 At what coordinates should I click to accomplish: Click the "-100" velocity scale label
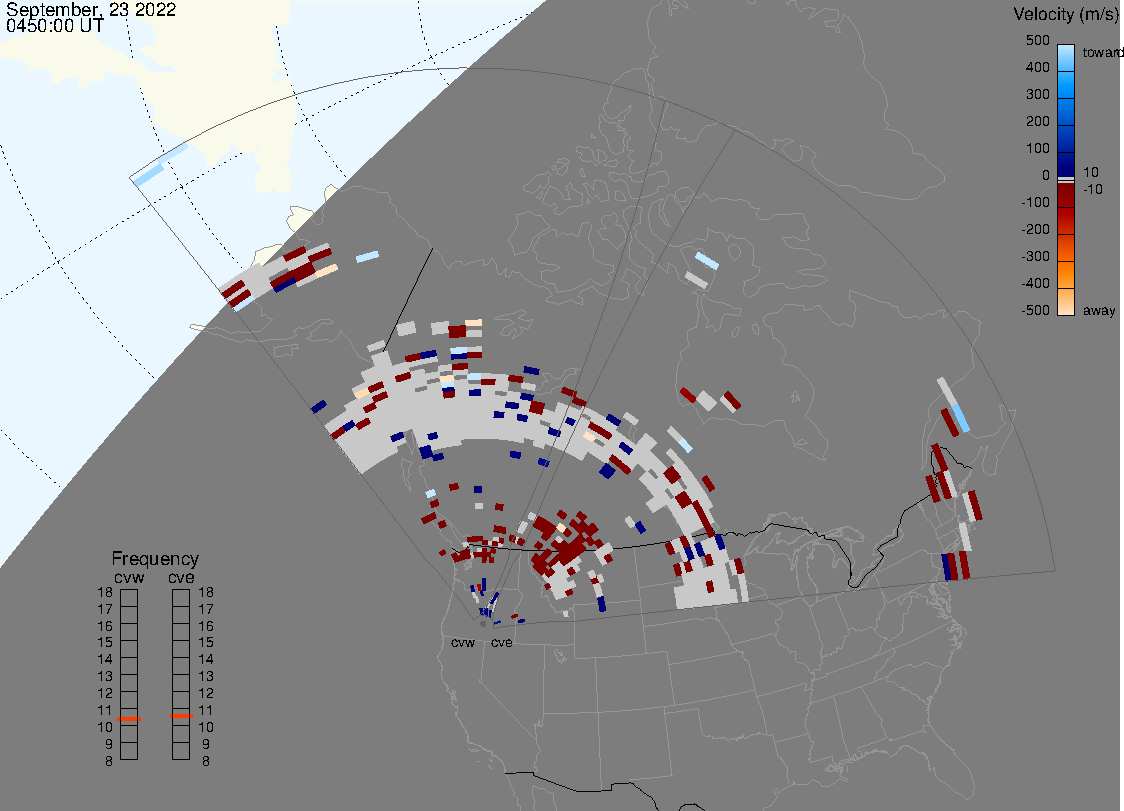click(x=1035, y=202)
